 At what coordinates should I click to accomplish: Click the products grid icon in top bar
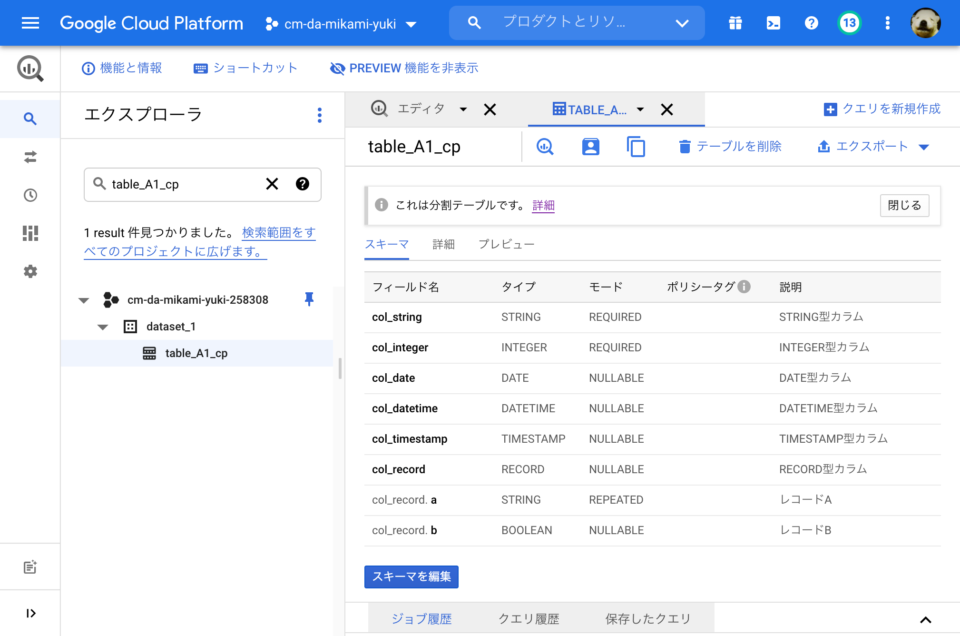tap(735, 22)
